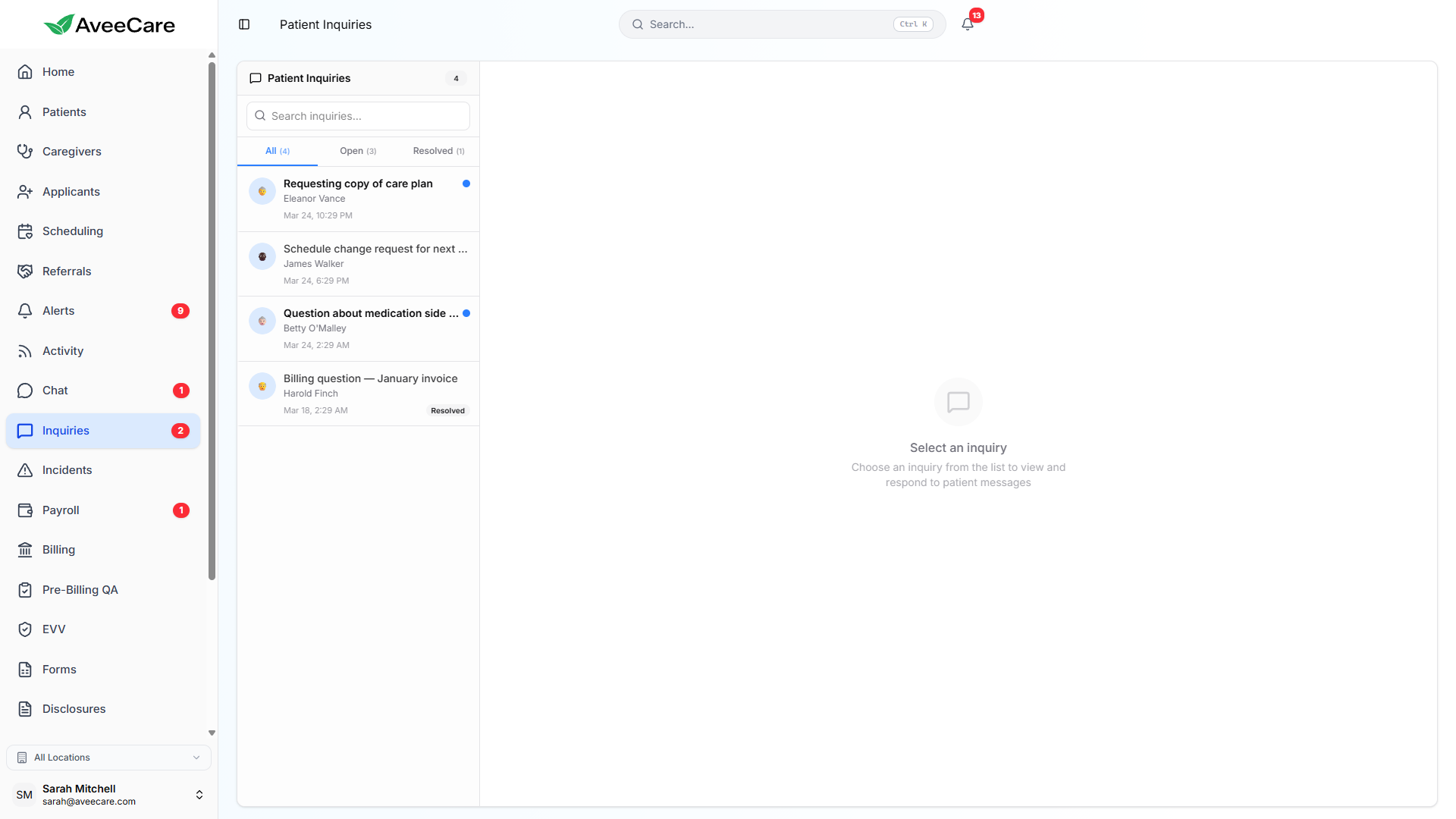Open Caregivers via the stethoscope icon

point(25,152)
